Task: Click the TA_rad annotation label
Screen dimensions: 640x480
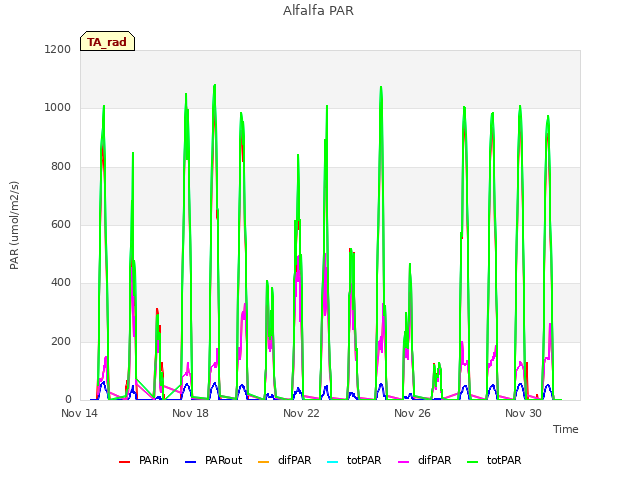Action: pyautogui.click(x=107, y=41)
